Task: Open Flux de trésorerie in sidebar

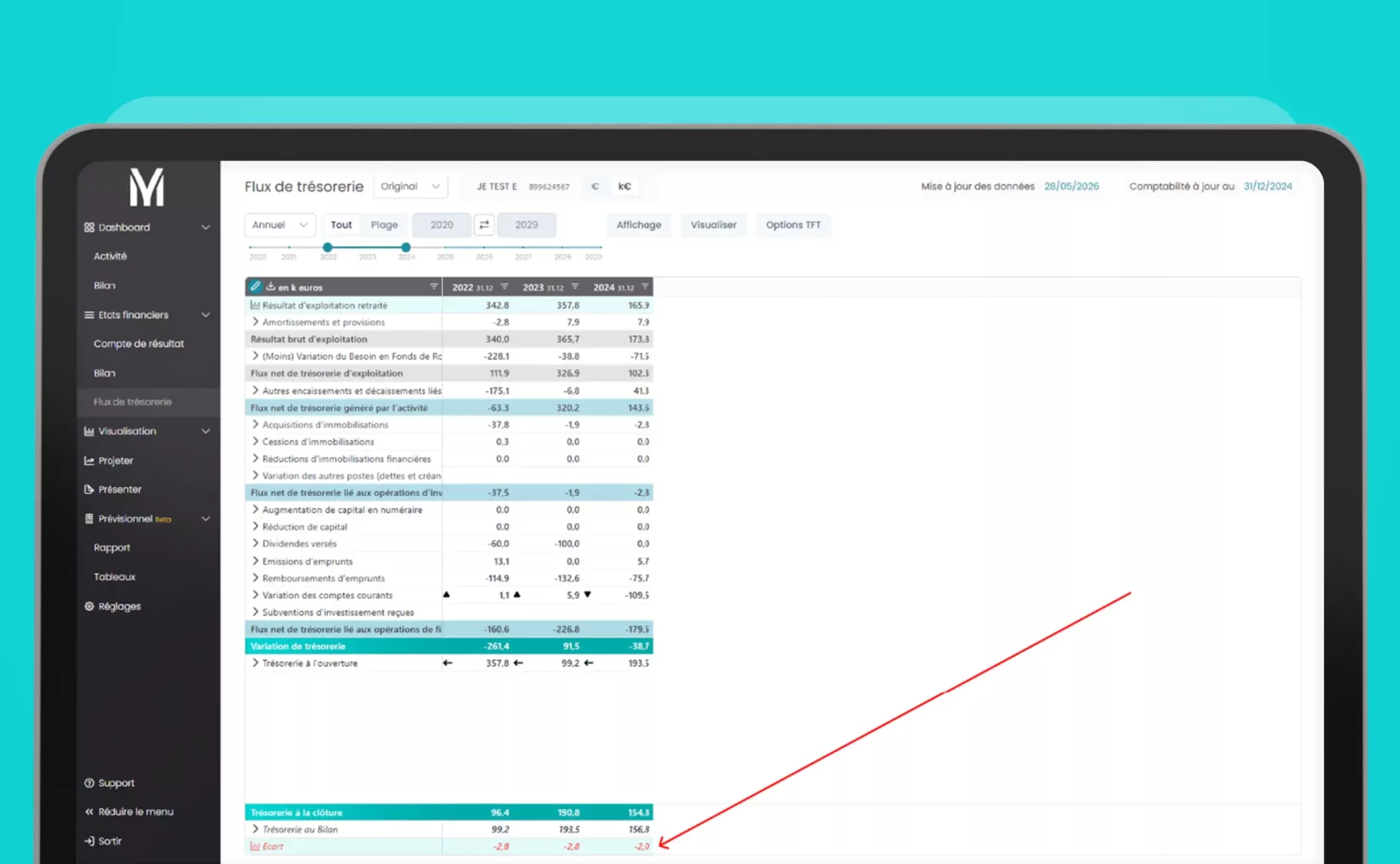Action: coord(132,402)
